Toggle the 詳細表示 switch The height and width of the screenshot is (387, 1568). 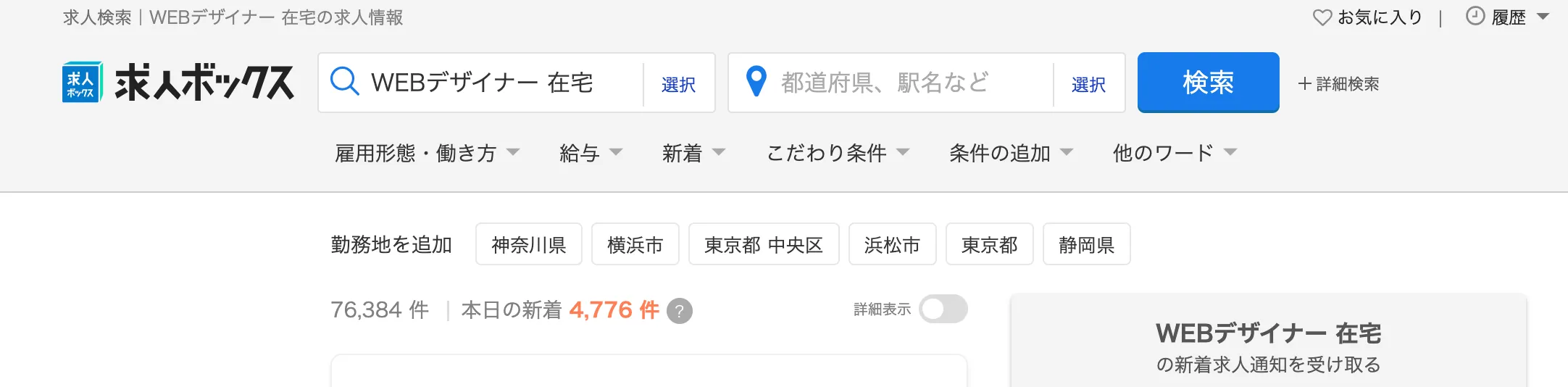click(943, 309)
